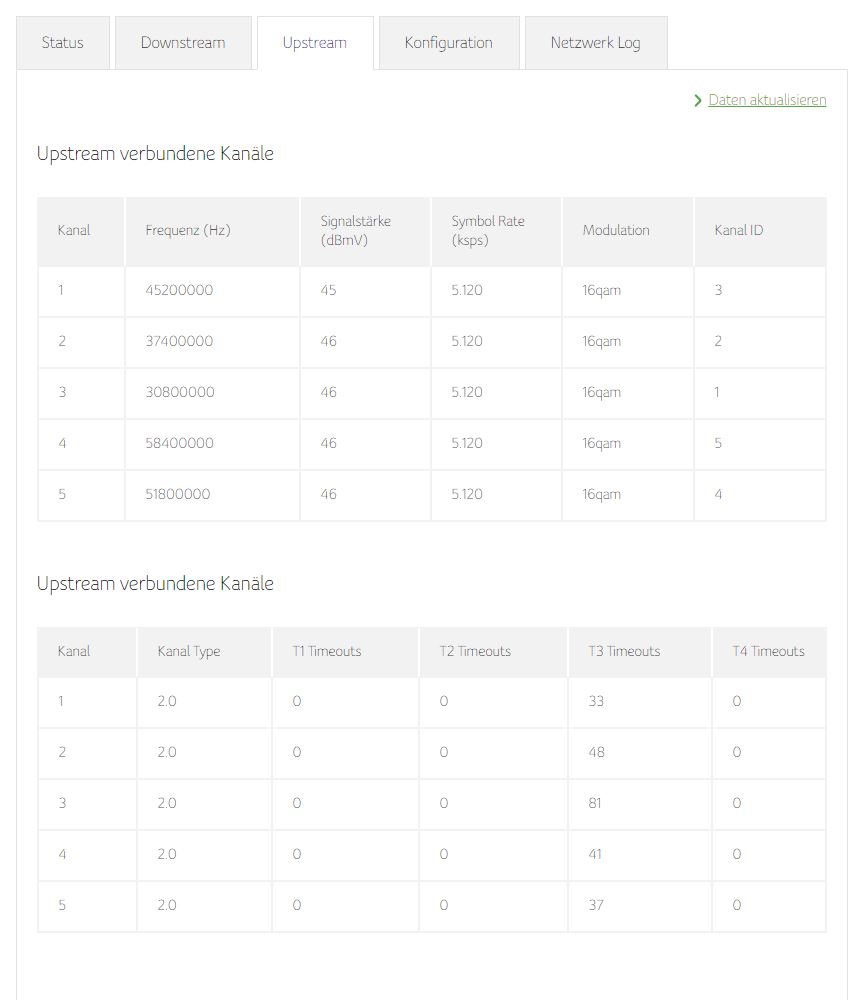Click the frequency cell 30800000
The image size is (861, 1000).
[x=180, y=392]
